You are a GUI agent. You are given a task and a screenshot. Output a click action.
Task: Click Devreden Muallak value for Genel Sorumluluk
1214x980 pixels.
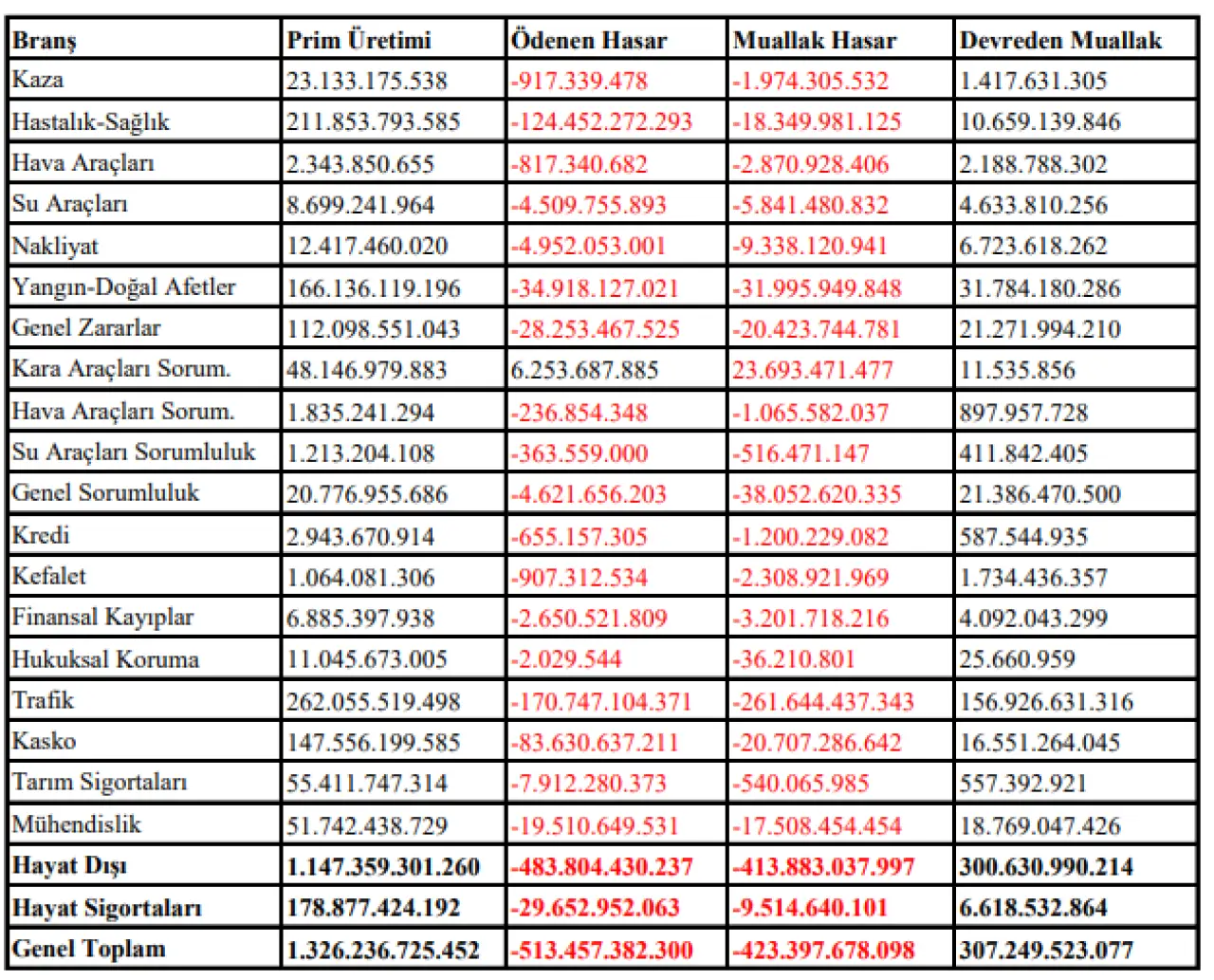pyautogui.click(x=1039, y=494)
